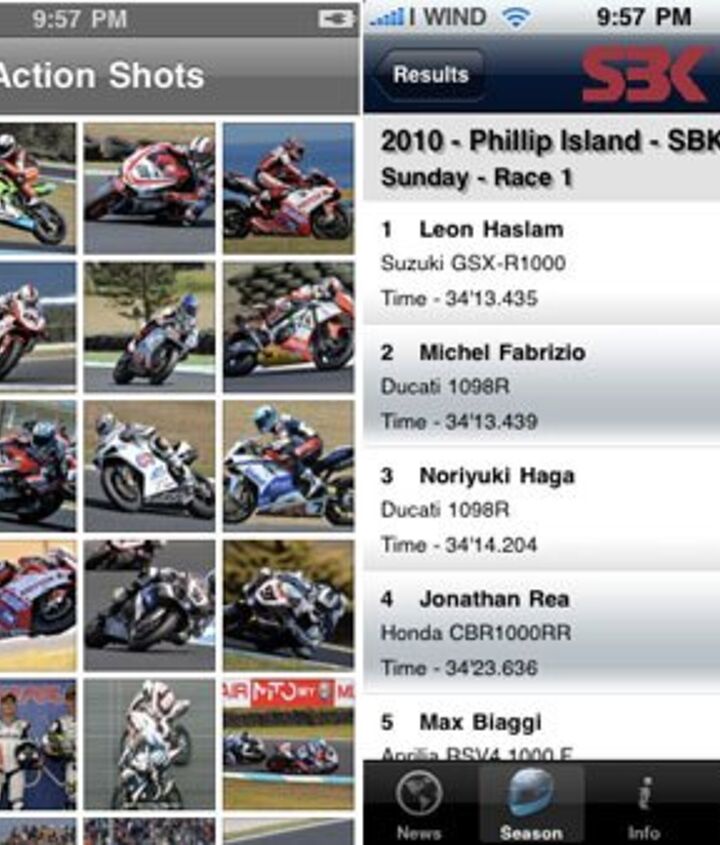Open the podium celebration thumbnail
This screenshot has height=845, width=720.
(x=38, y=744)
